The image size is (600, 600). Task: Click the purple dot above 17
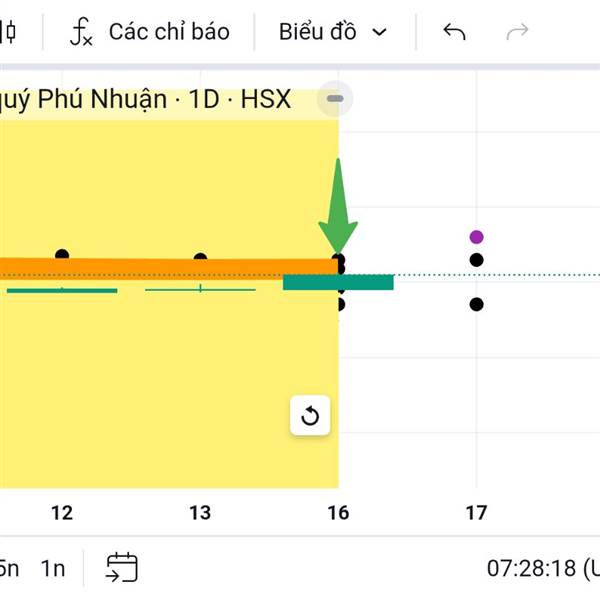click(x=476, y=237)
